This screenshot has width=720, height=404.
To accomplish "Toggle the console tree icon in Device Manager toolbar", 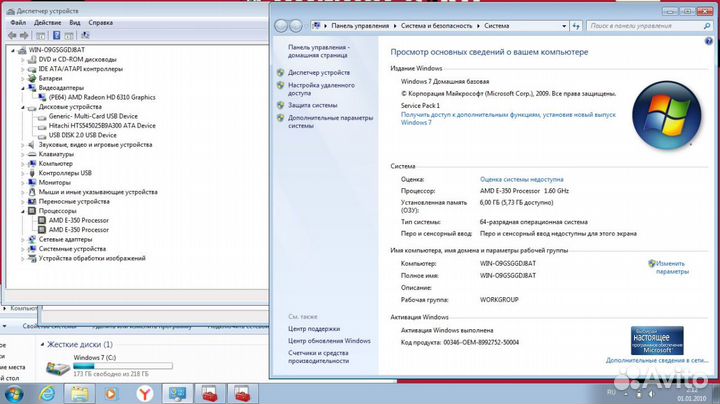I will (40, 35).
